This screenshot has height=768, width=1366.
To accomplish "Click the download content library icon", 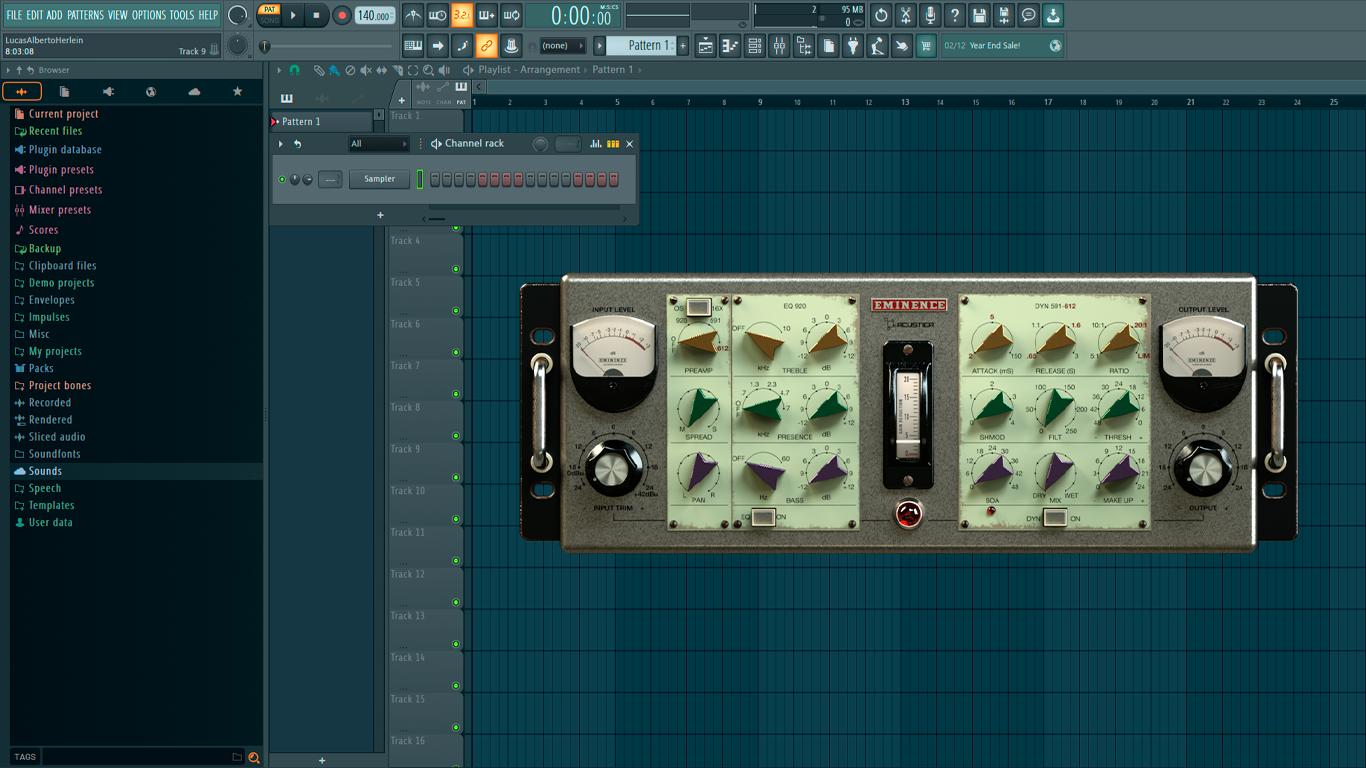I will click(x=1053, y=15).
